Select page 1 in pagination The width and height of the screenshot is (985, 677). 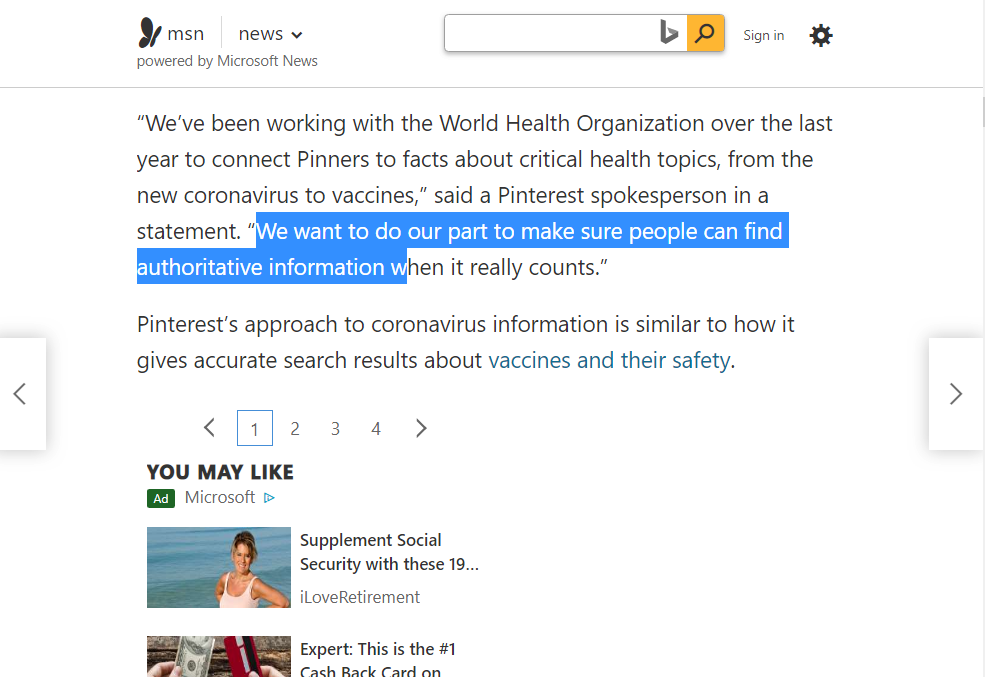point(254,428)
